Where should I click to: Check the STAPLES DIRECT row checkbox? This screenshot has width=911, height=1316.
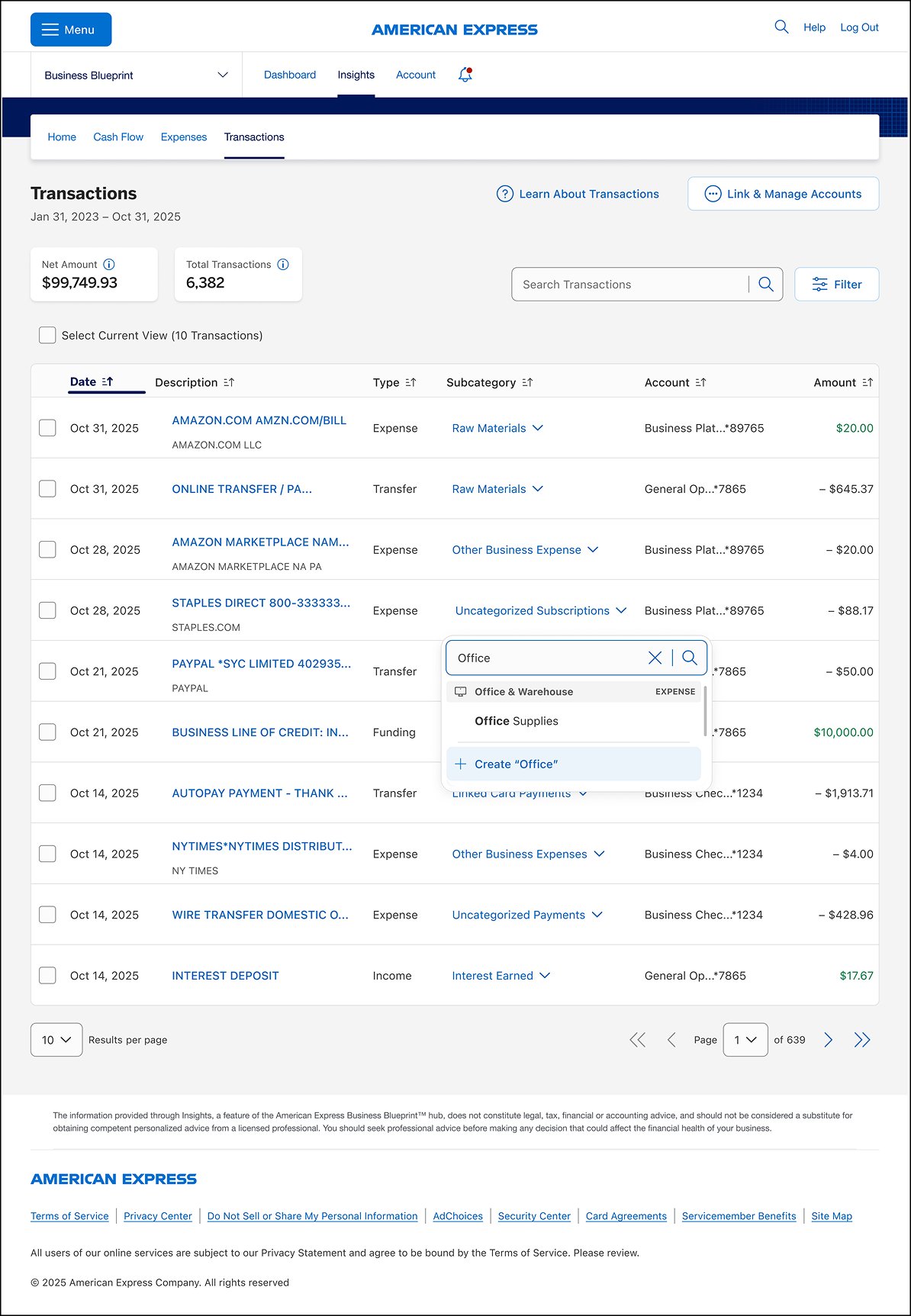coord(47,610)
